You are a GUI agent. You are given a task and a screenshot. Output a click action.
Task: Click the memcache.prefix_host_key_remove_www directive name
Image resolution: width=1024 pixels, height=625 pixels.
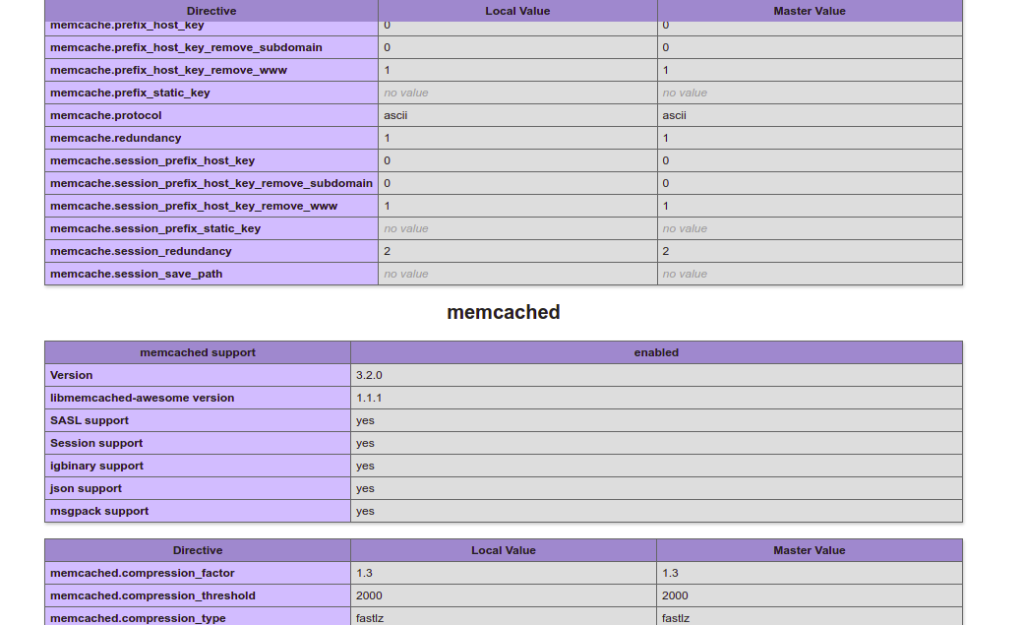168,70
